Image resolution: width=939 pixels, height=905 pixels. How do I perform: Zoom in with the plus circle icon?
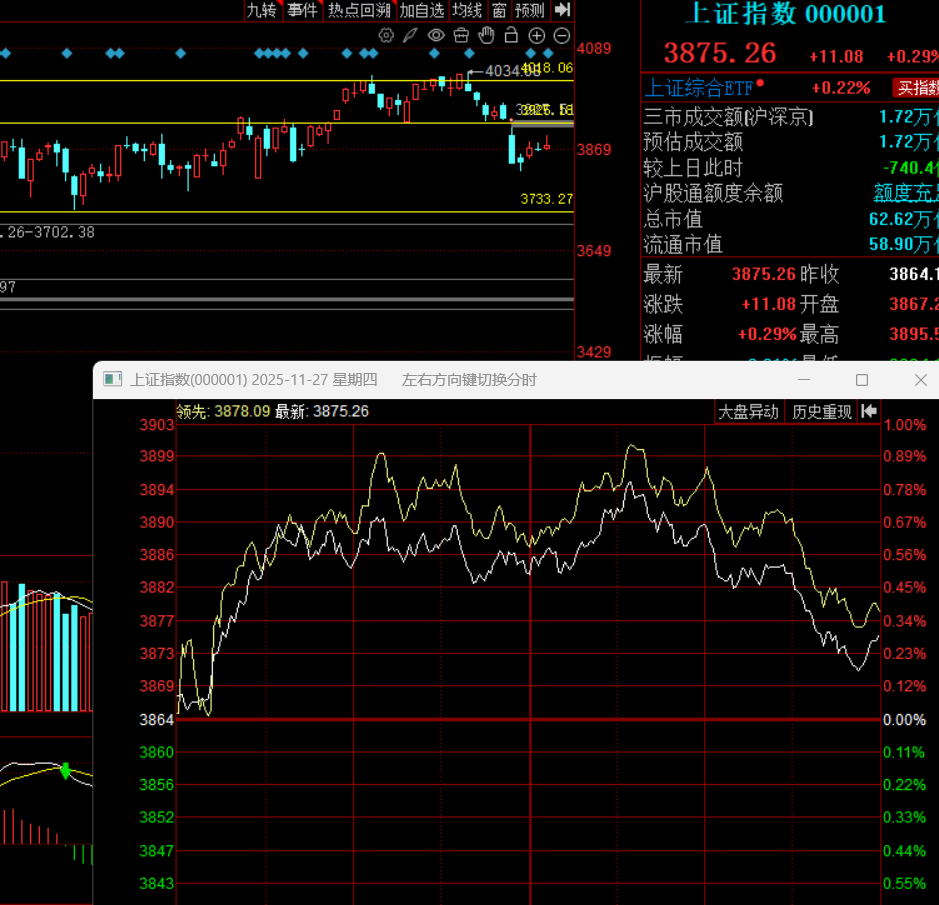coord(537,36)
